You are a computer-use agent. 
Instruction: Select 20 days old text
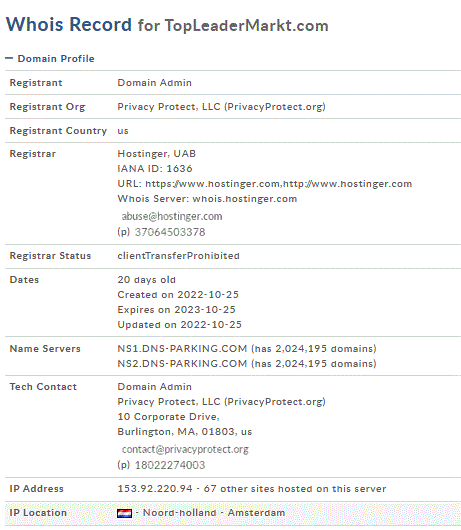(146, 280)
